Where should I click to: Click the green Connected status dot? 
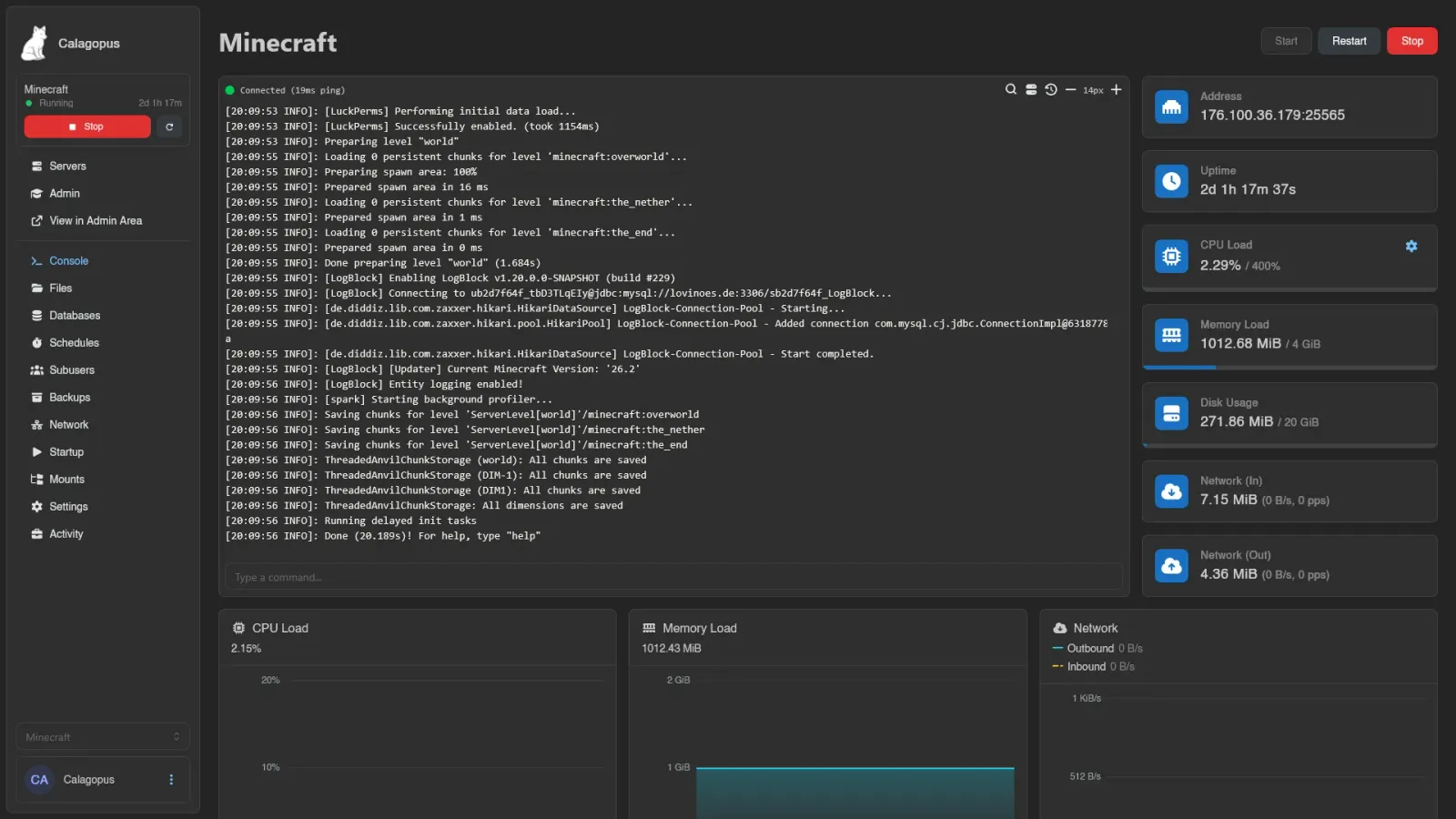tap(230, 90)
